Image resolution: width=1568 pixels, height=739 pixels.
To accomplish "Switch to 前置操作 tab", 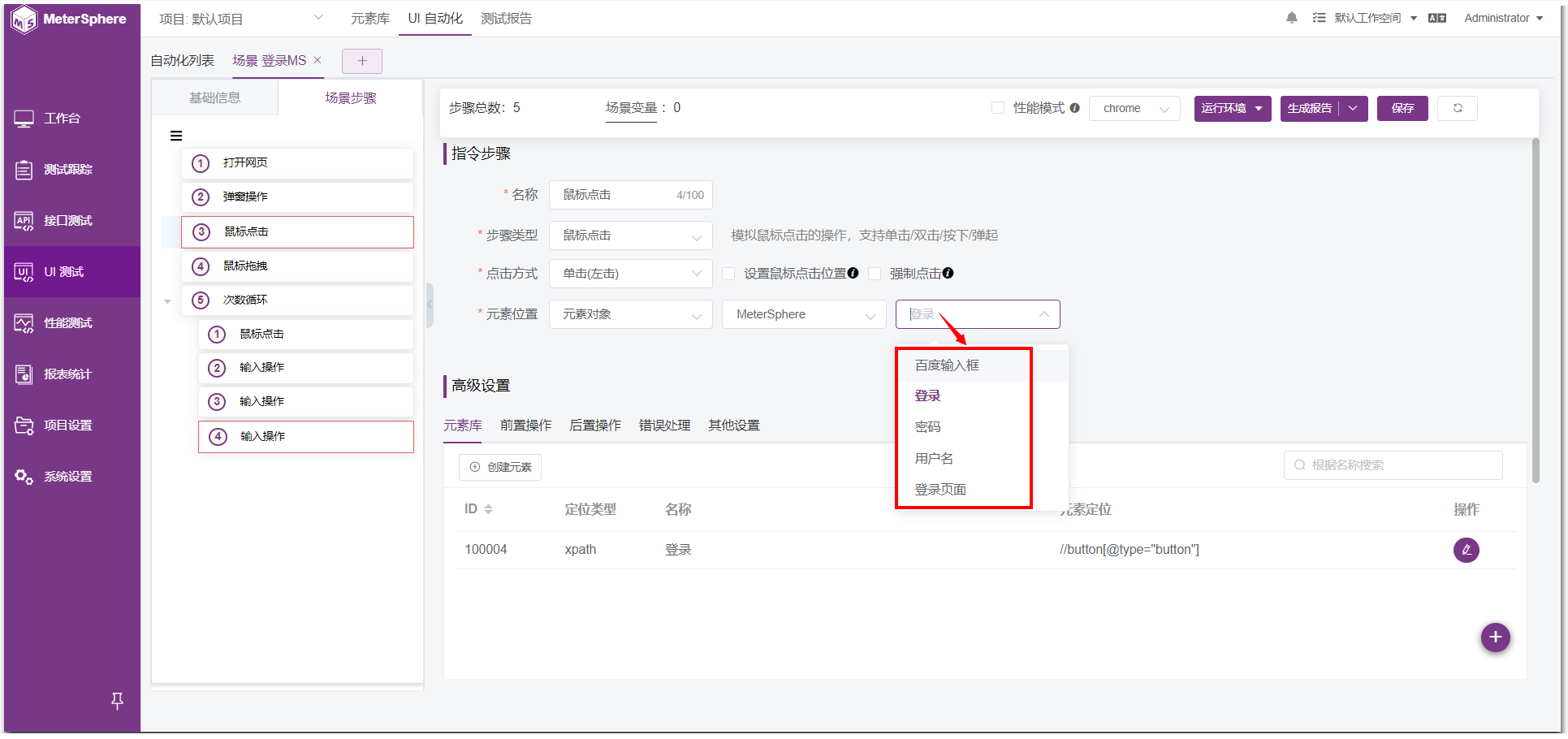I will click(525, 426).
